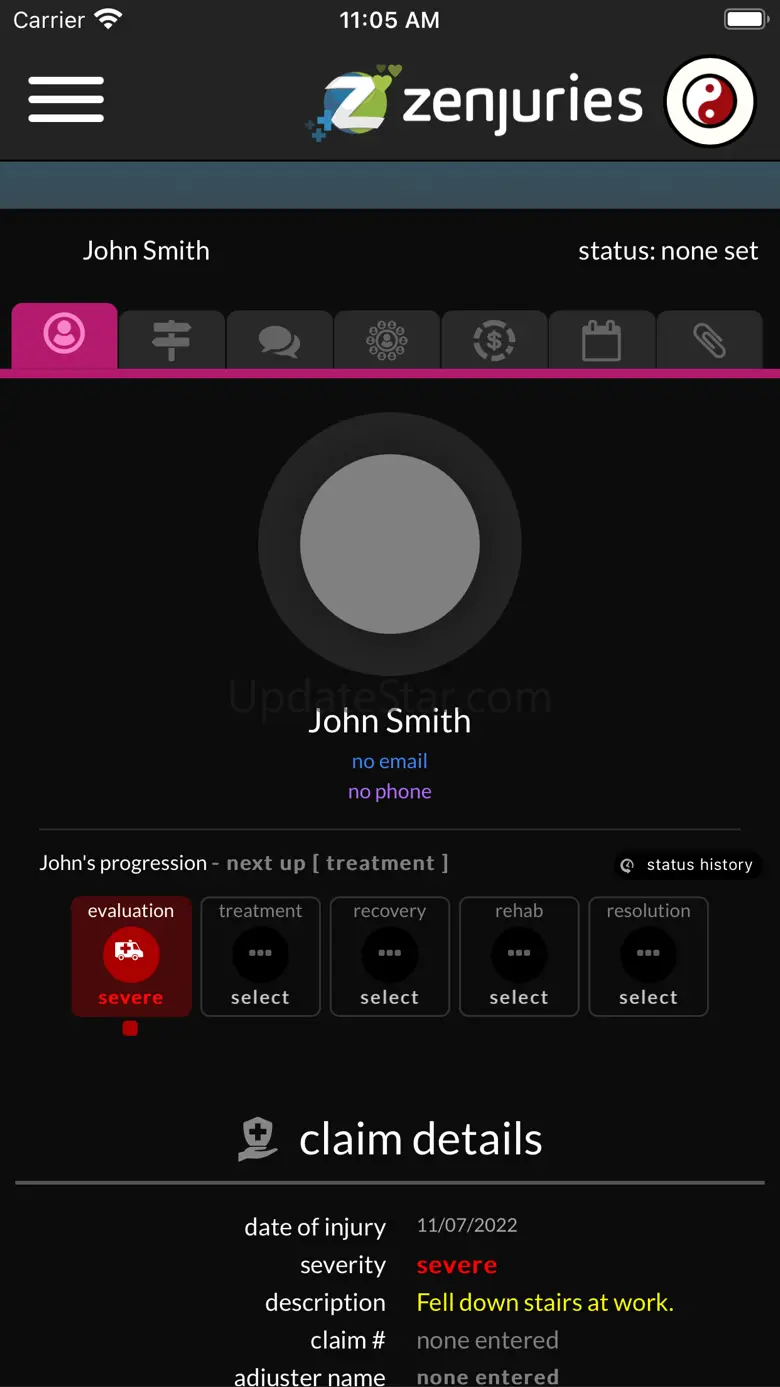Tap the red marker below evaluation
The image size is (780, 1387).
tap(130, 1028)
